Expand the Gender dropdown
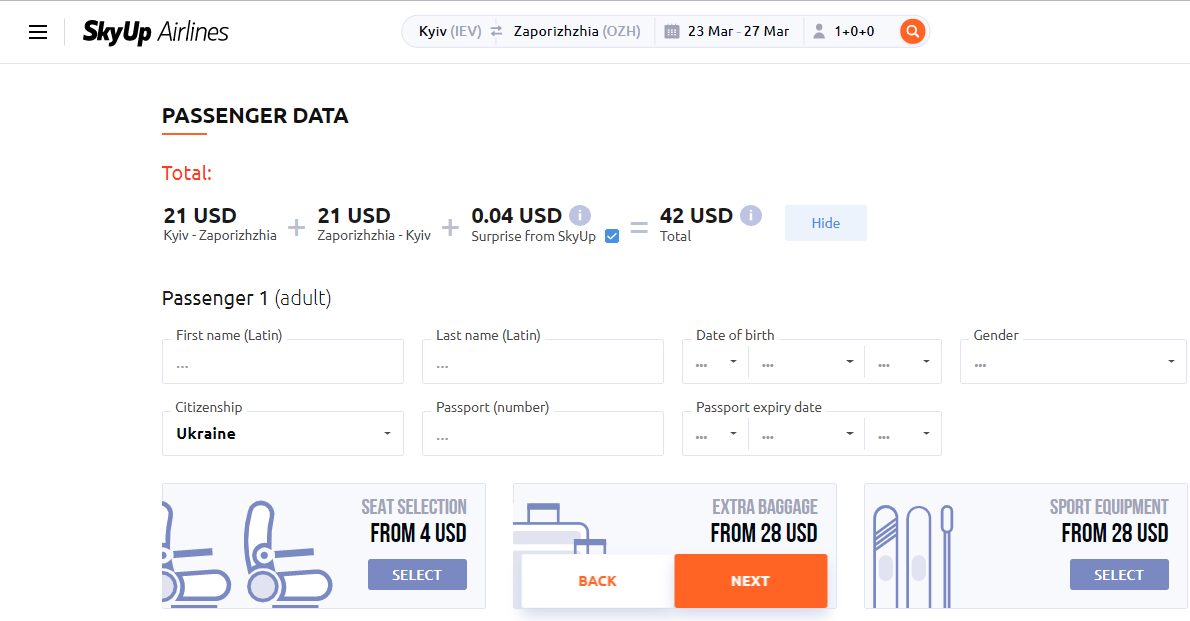This screenshot has height=621, width=1190. [x=1073, y=362]
